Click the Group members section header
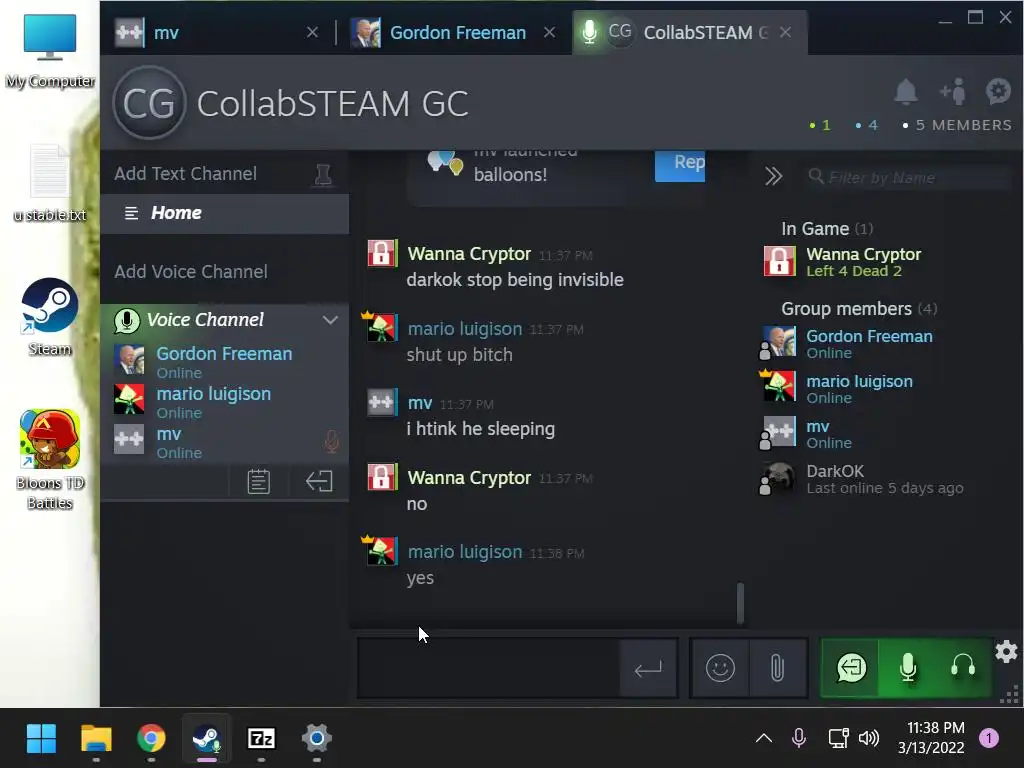 [x=859, y=309]
